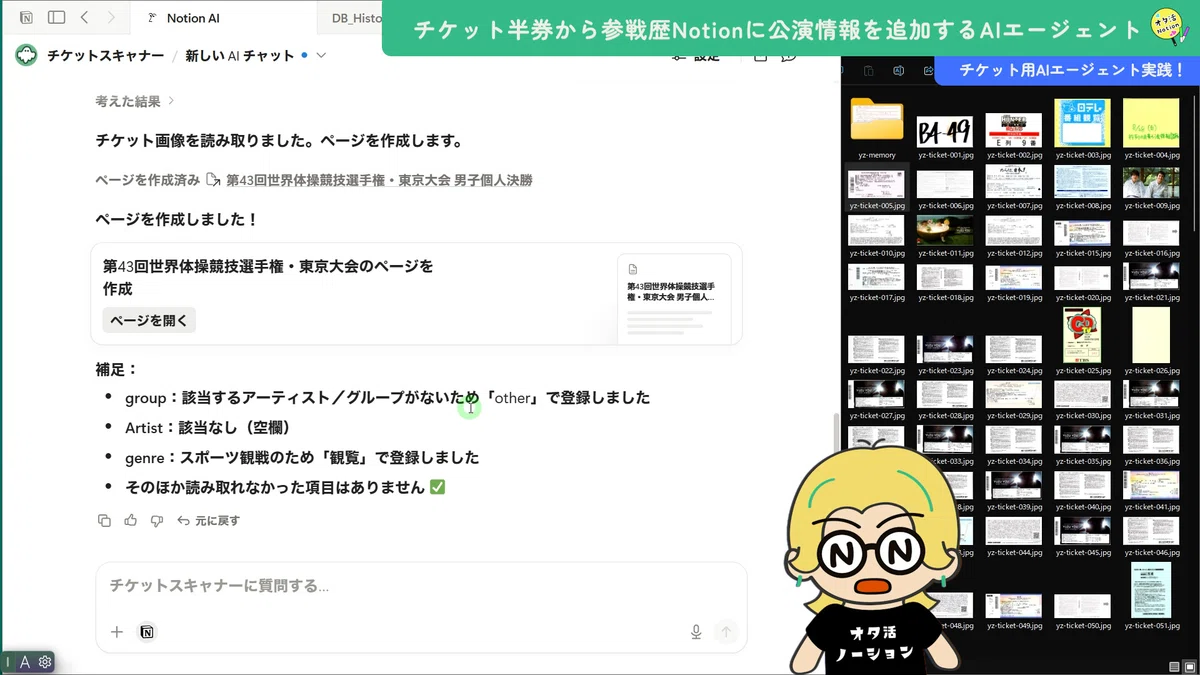Open the created page preview thumbnail
Viewport: 1200px width, 675px height.
click(x=674, y=298)
